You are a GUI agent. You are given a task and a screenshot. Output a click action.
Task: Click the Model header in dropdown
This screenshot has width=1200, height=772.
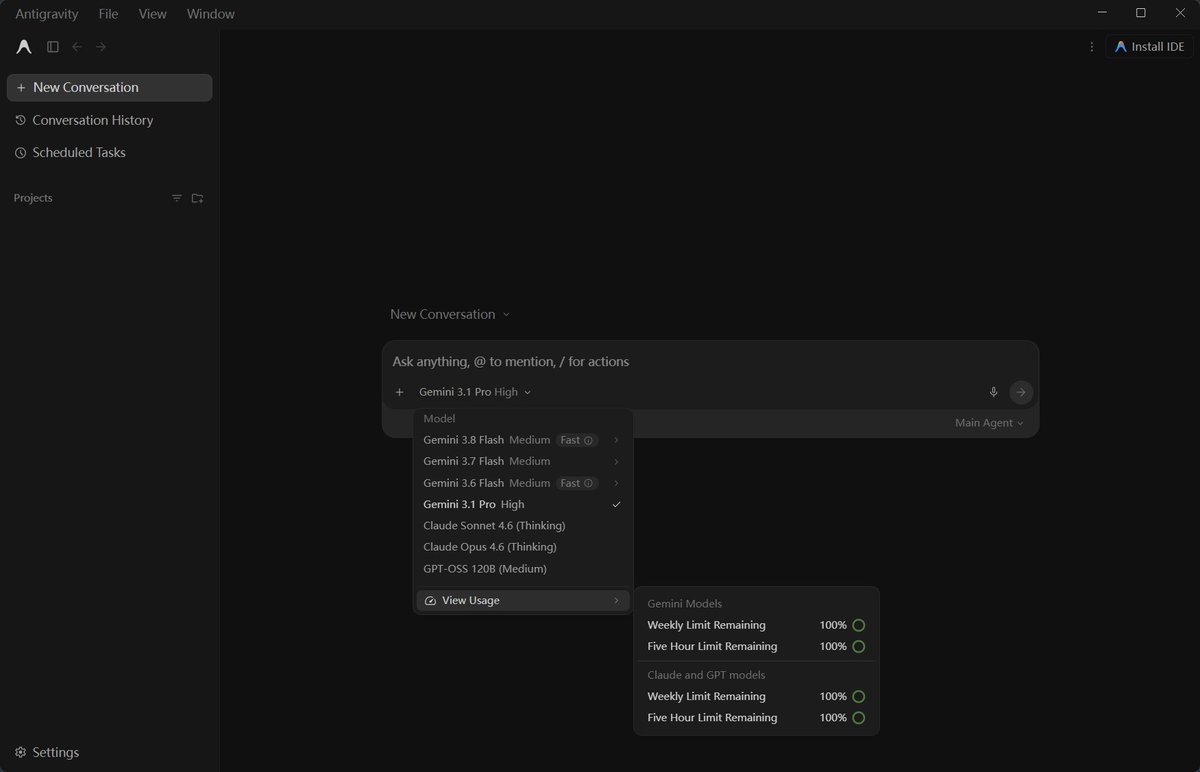pyautogui.click(x=439, y=419)
